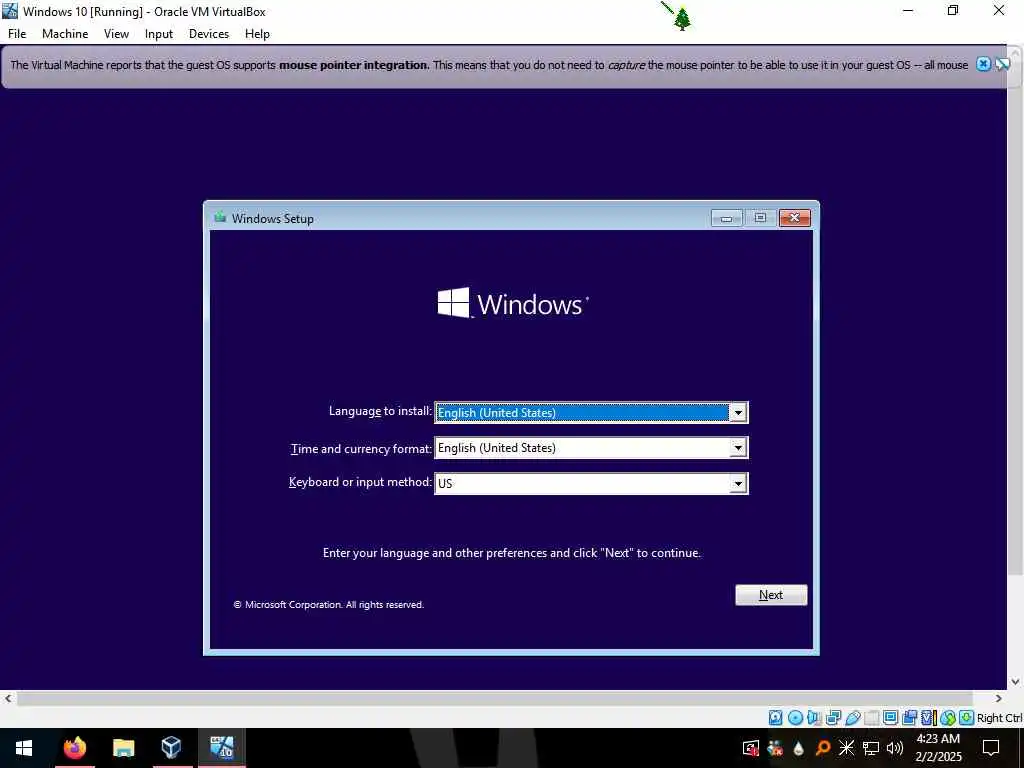Click the audio indicator icon in VirtualBox status bar
Screen dimensions: 1024x768
tap(814, 718)
